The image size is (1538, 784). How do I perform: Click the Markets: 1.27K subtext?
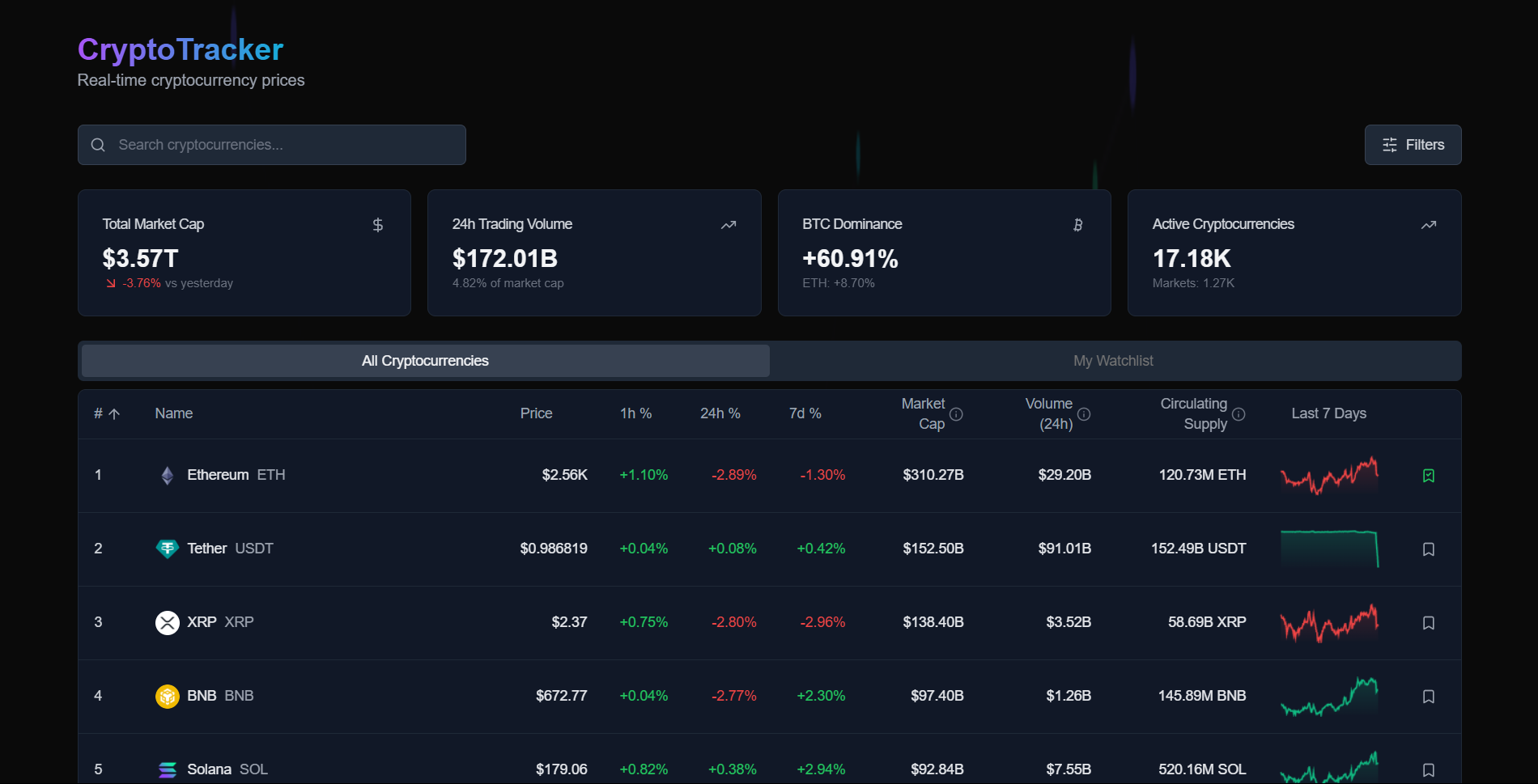1193,283
